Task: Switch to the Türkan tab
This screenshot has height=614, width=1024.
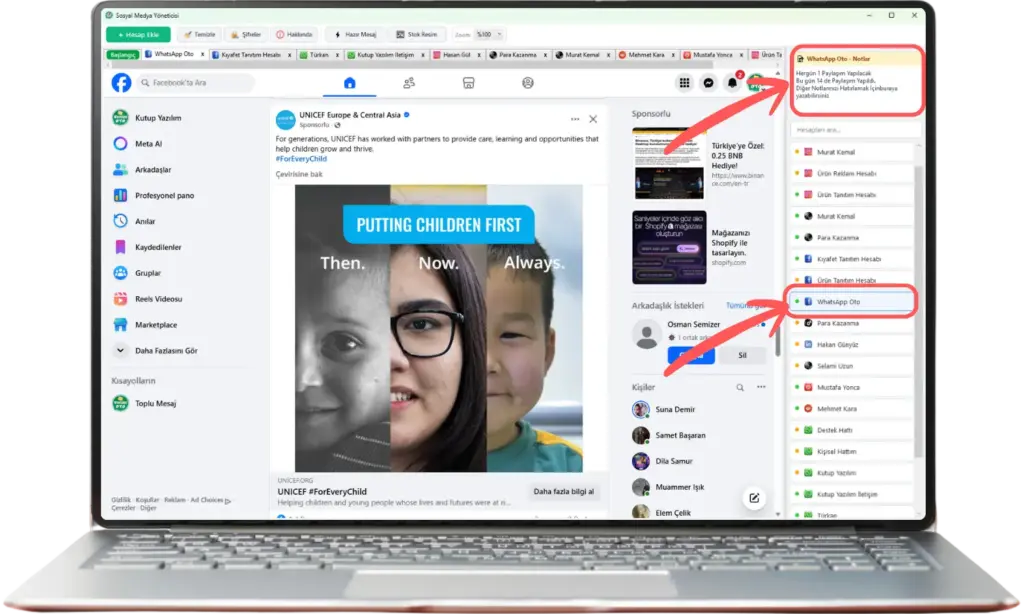Action: (x=319, y=55)
